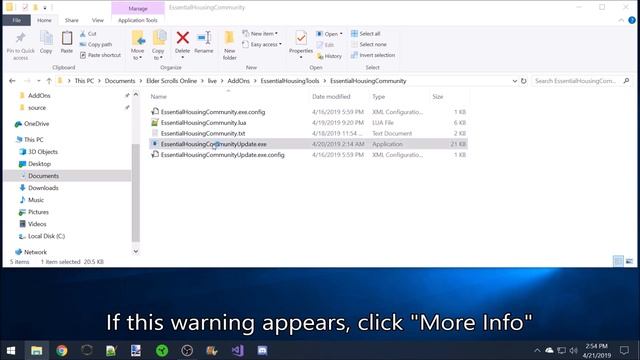Sort by the Date modified column

tap(331, 97)
